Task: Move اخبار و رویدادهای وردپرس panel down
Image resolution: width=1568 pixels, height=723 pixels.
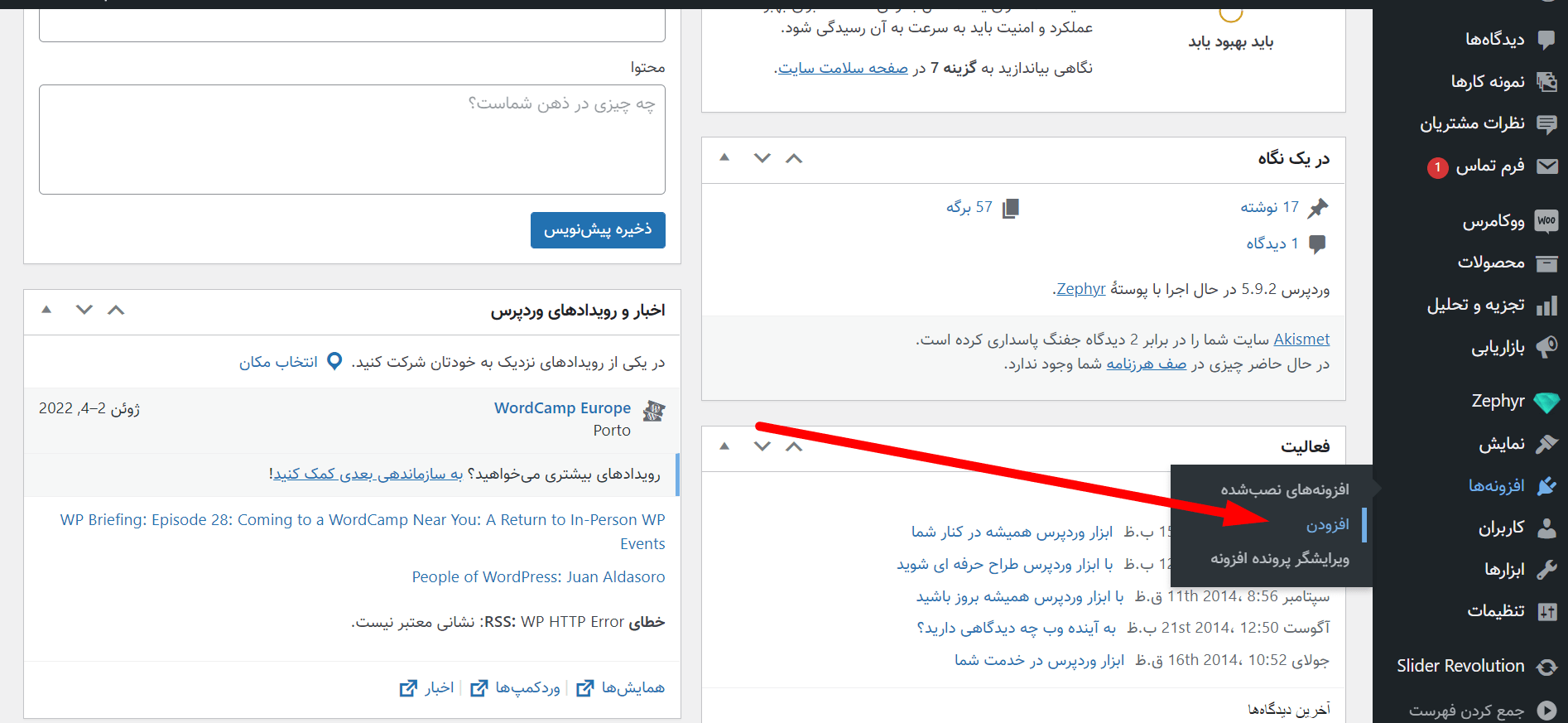Action: 84,310
